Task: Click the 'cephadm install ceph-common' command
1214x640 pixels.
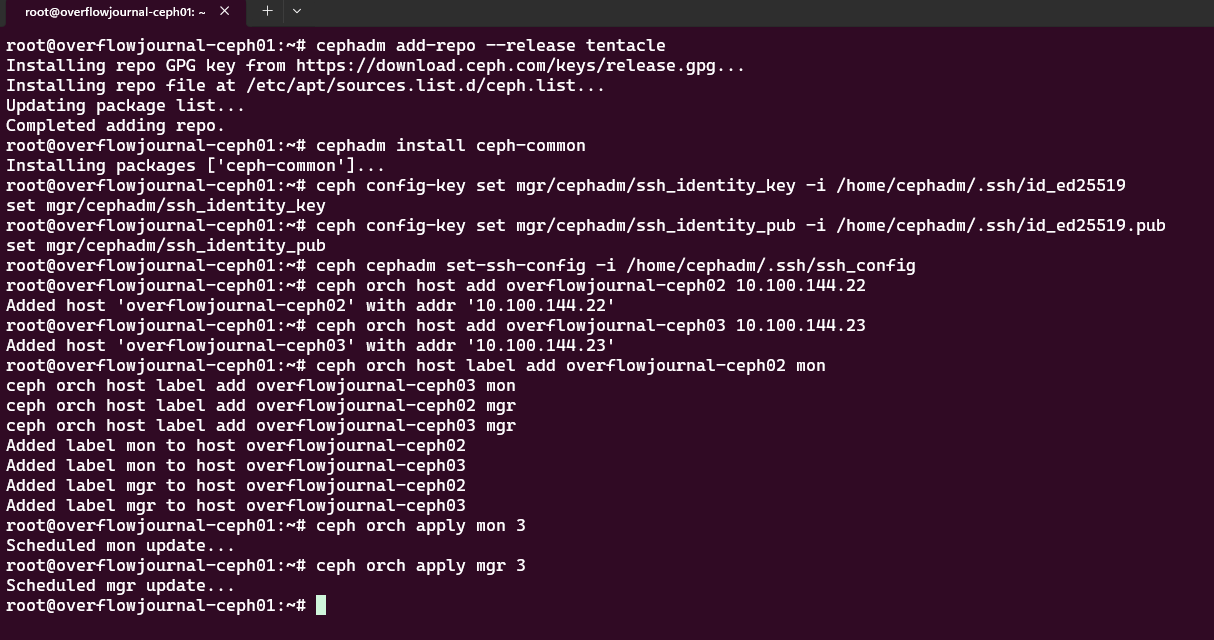Action: pos(450,146)
